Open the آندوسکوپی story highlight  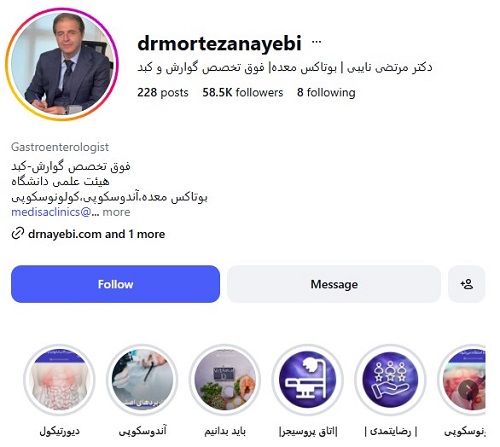point(142,380)
